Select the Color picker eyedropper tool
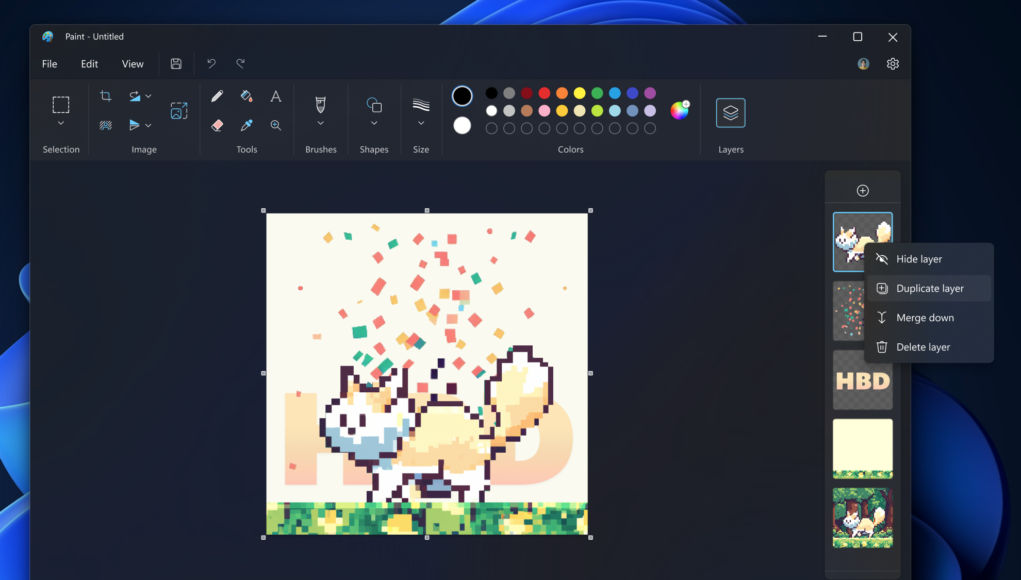This screenshot has height=580, width=1021. [x=246, y=125]
